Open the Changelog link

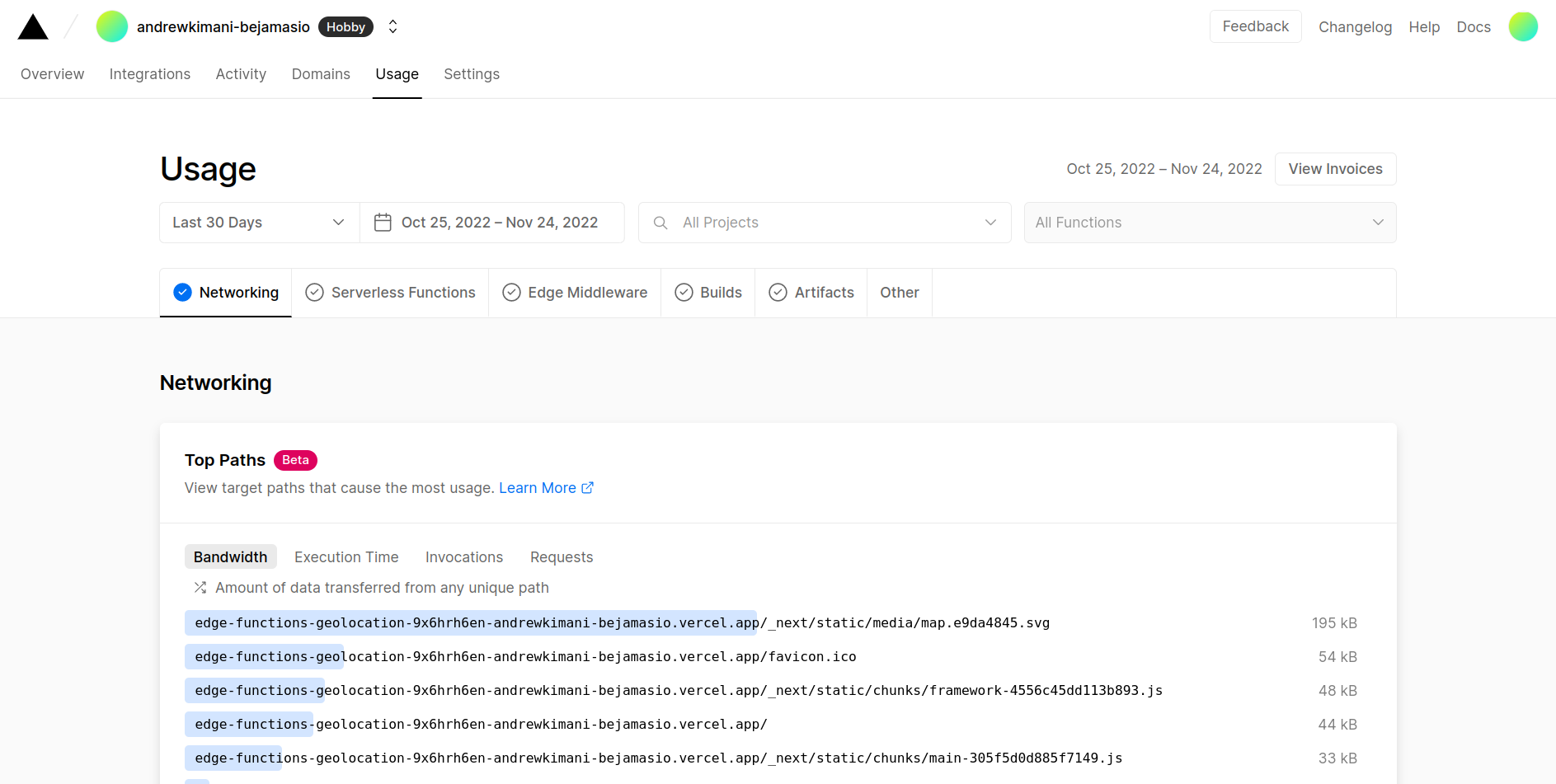[1356, 27]
